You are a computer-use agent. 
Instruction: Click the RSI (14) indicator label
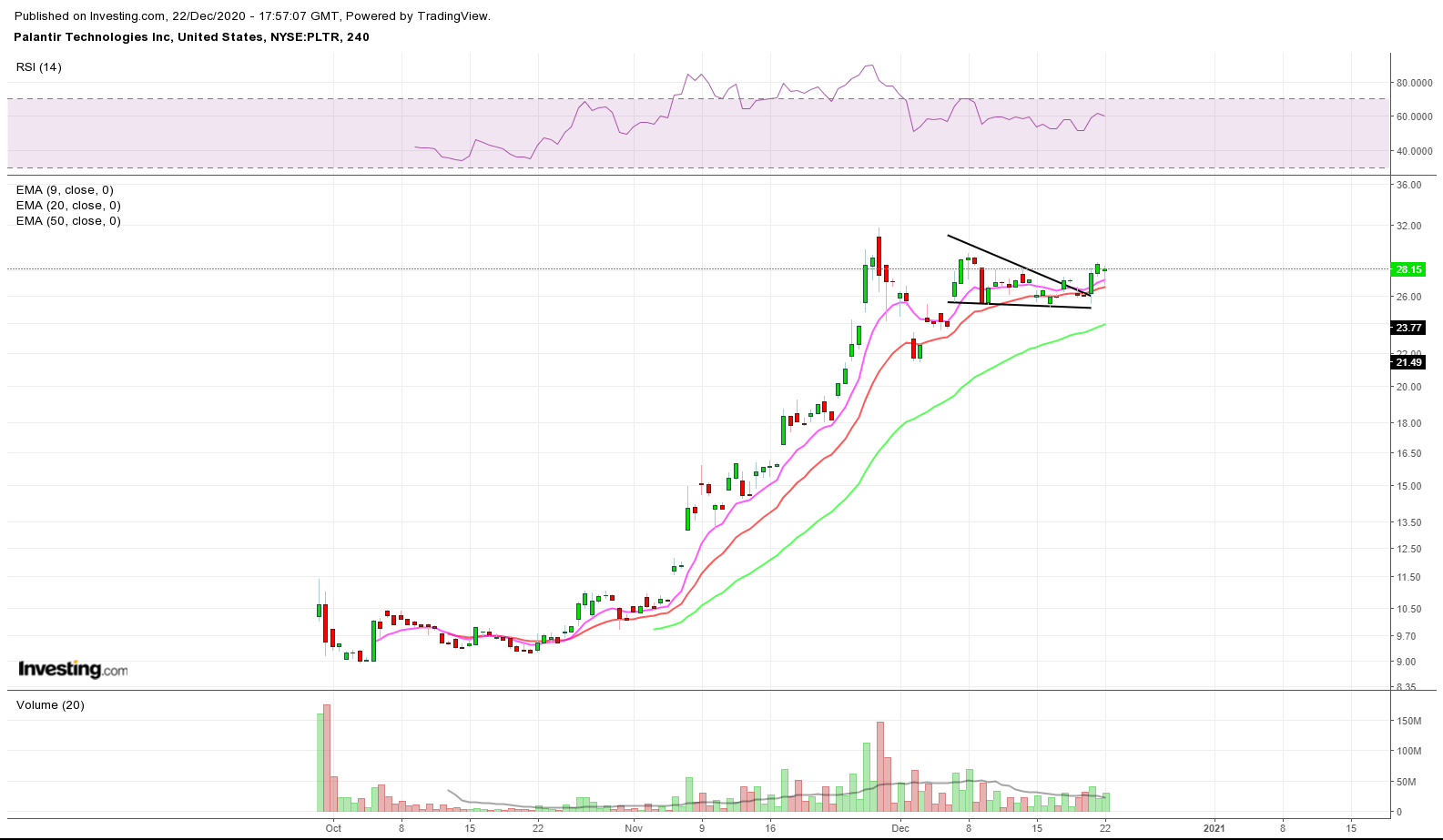coord(39,67)
